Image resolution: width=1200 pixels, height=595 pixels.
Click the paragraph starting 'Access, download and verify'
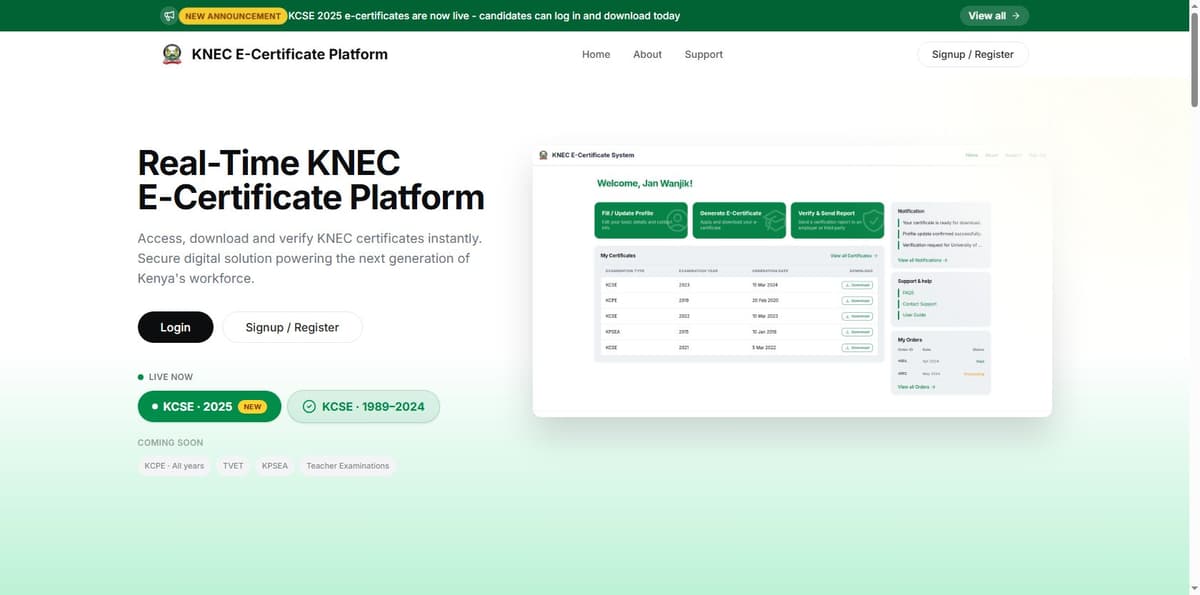click(x=311, y=258)
